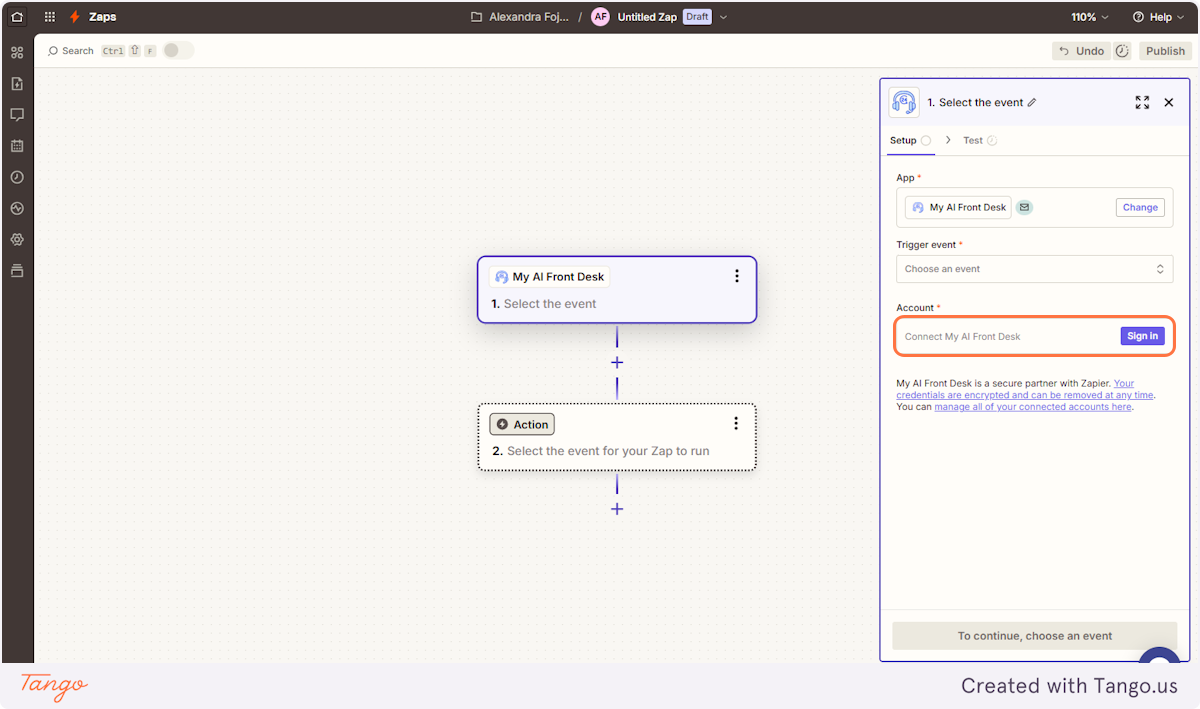The image size is (1200, 709).
Task: Click the orange Zapier bolt logo
Action: pos(74,17)
